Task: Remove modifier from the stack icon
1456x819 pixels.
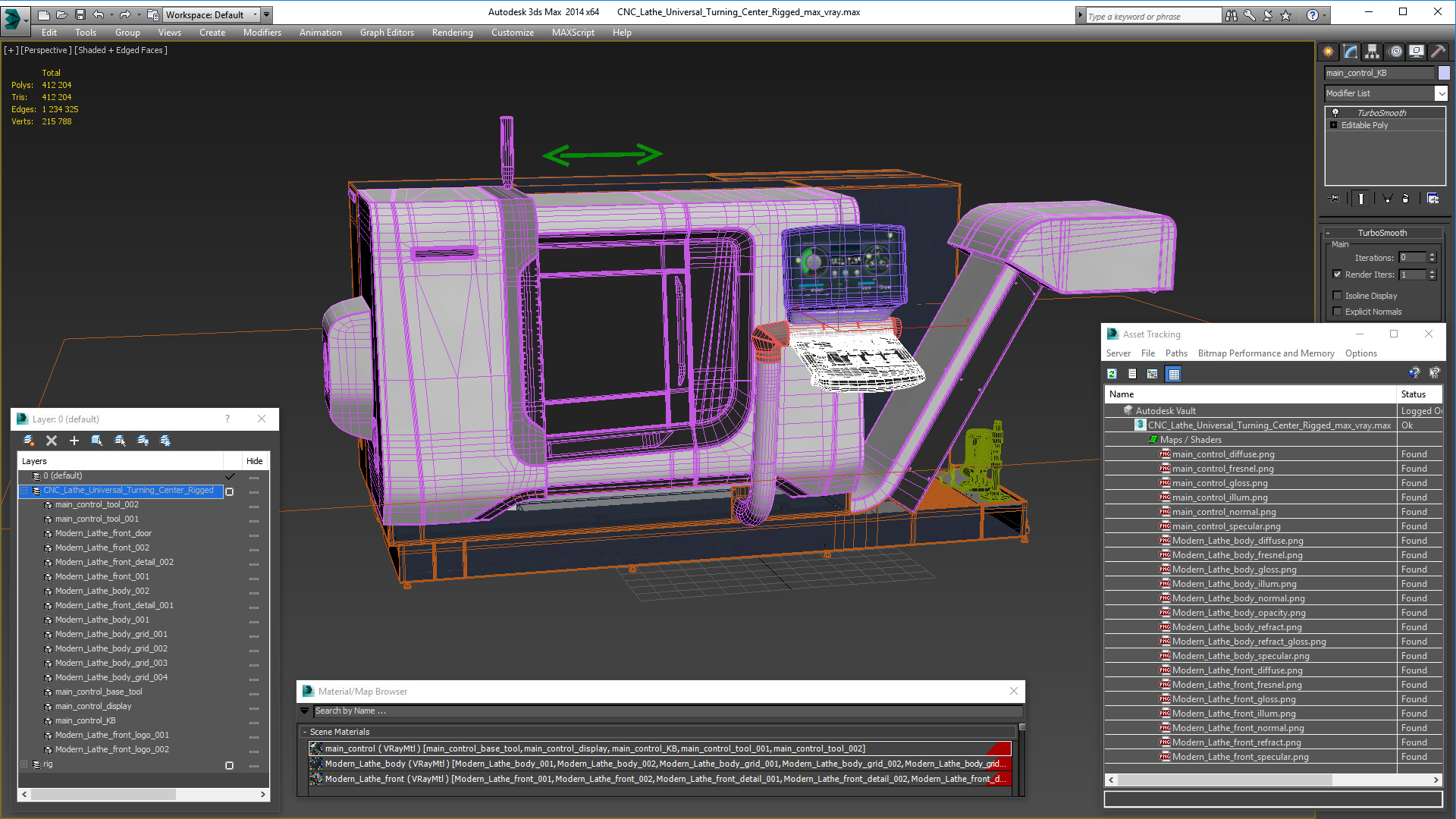Action: pos(1406,199)
